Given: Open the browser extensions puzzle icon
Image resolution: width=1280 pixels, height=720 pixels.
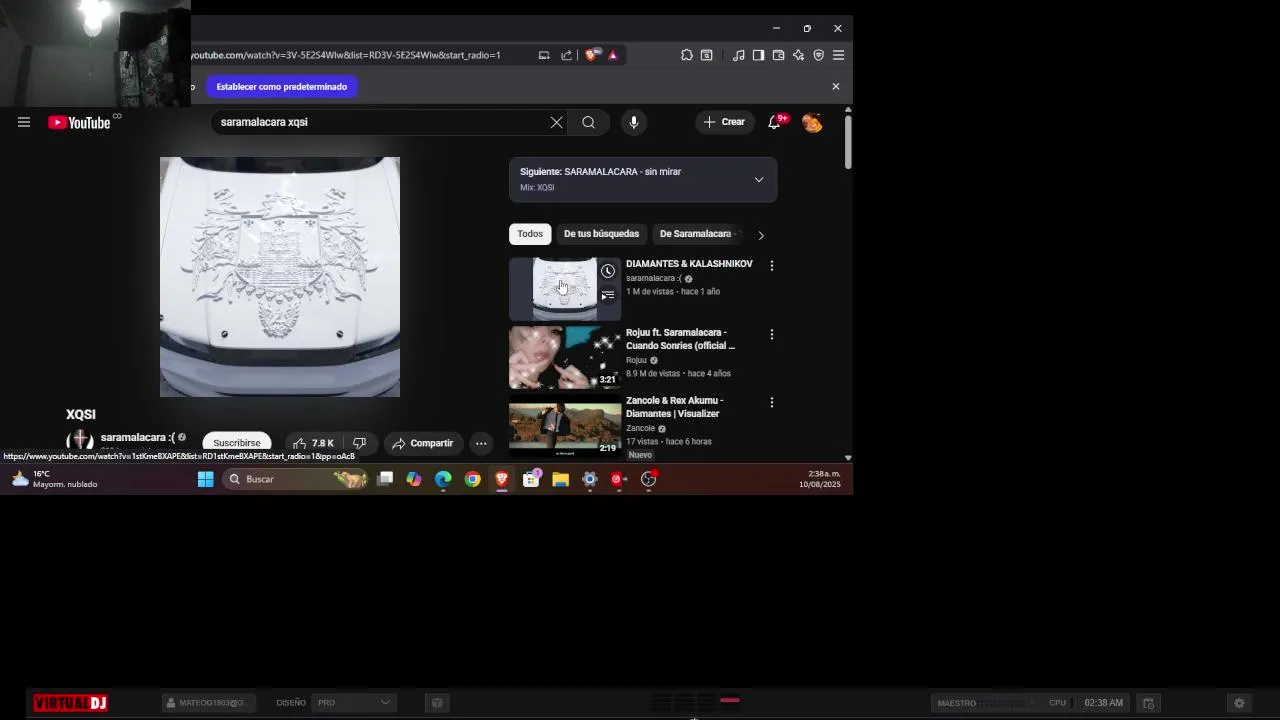Looking at the screenshot, I should (x=686, y=55).
